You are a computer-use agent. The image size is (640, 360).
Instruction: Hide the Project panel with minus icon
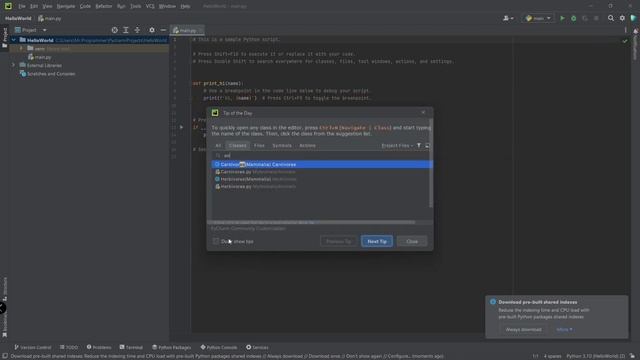[x=163, y=30]
